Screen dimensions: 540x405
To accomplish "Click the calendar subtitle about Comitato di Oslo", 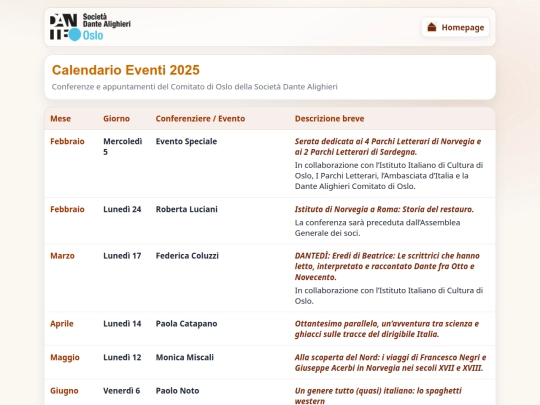I will tap(195, 87).
